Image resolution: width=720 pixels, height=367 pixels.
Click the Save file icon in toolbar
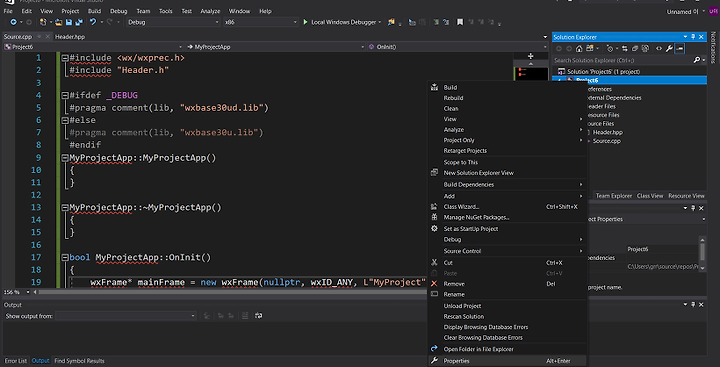pos(68,22)
